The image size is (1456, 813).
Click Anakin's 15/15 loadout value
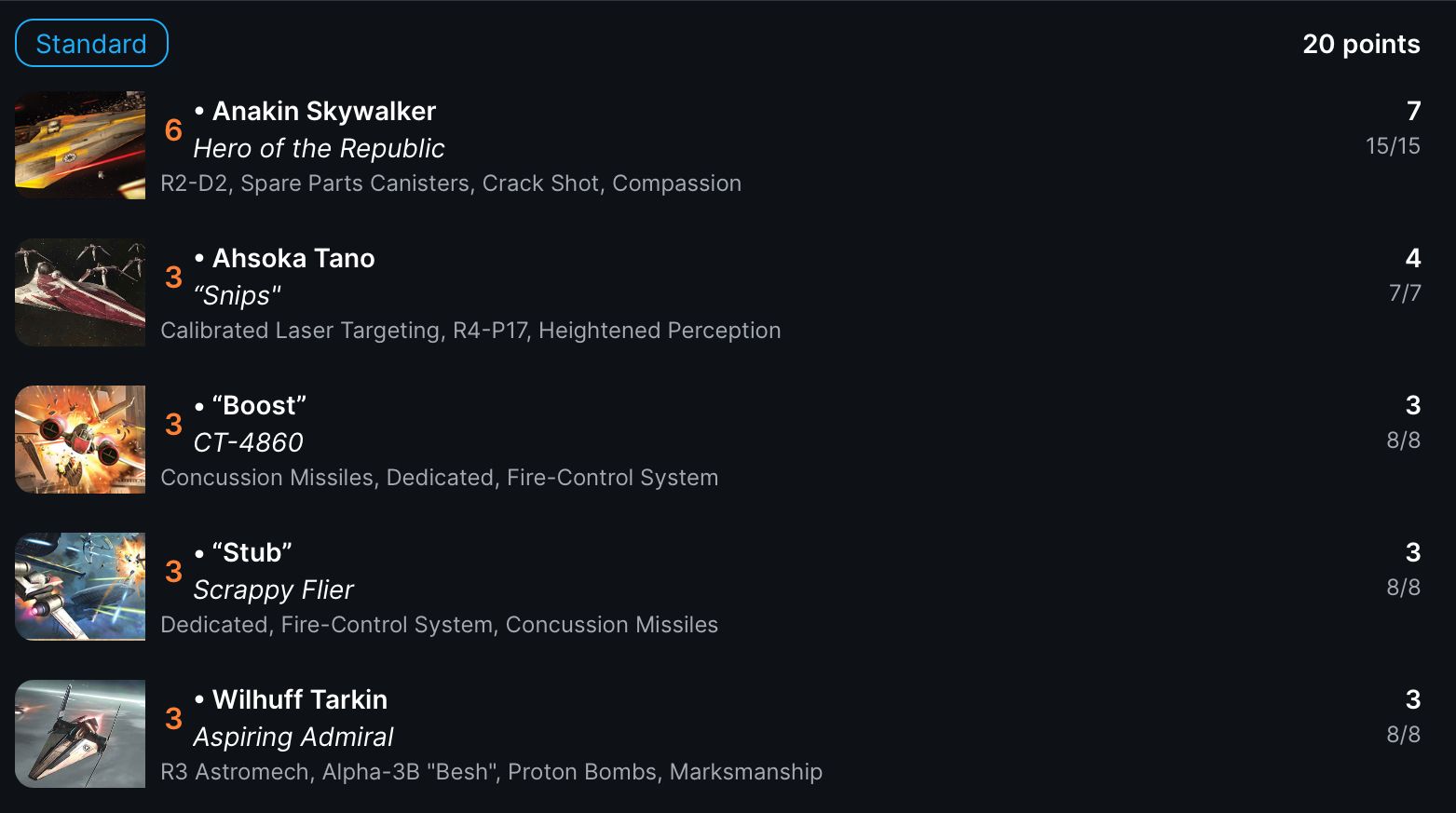(x=1393, y=146)
